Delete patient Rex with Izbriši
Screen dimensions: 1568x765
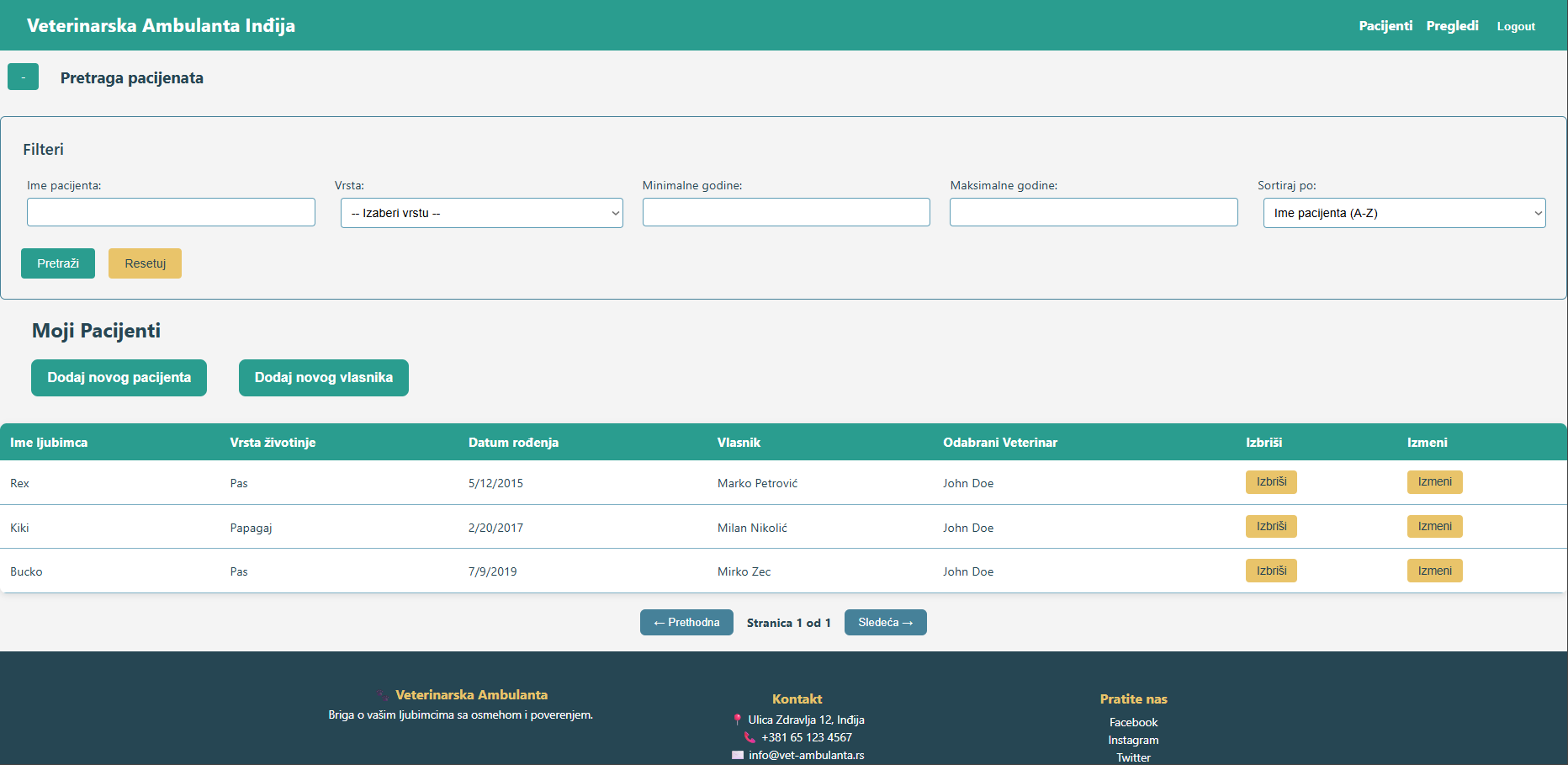(x=1271, y=482)
